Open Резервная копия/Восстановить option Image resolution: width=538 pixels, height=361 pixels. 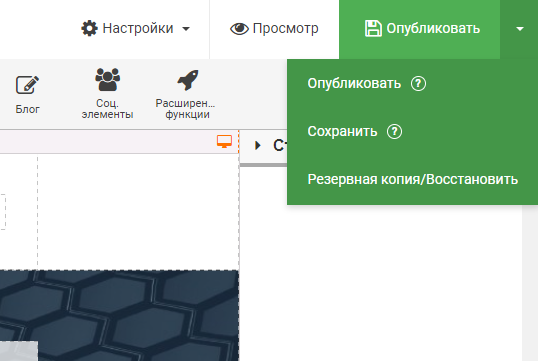(412, 179)
